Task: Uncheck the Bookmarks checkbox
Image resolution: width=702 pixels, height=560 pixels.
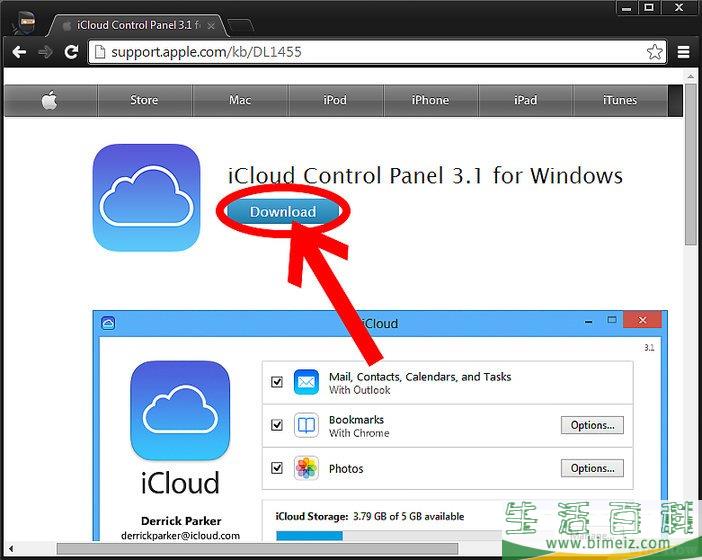Action: 277,425
